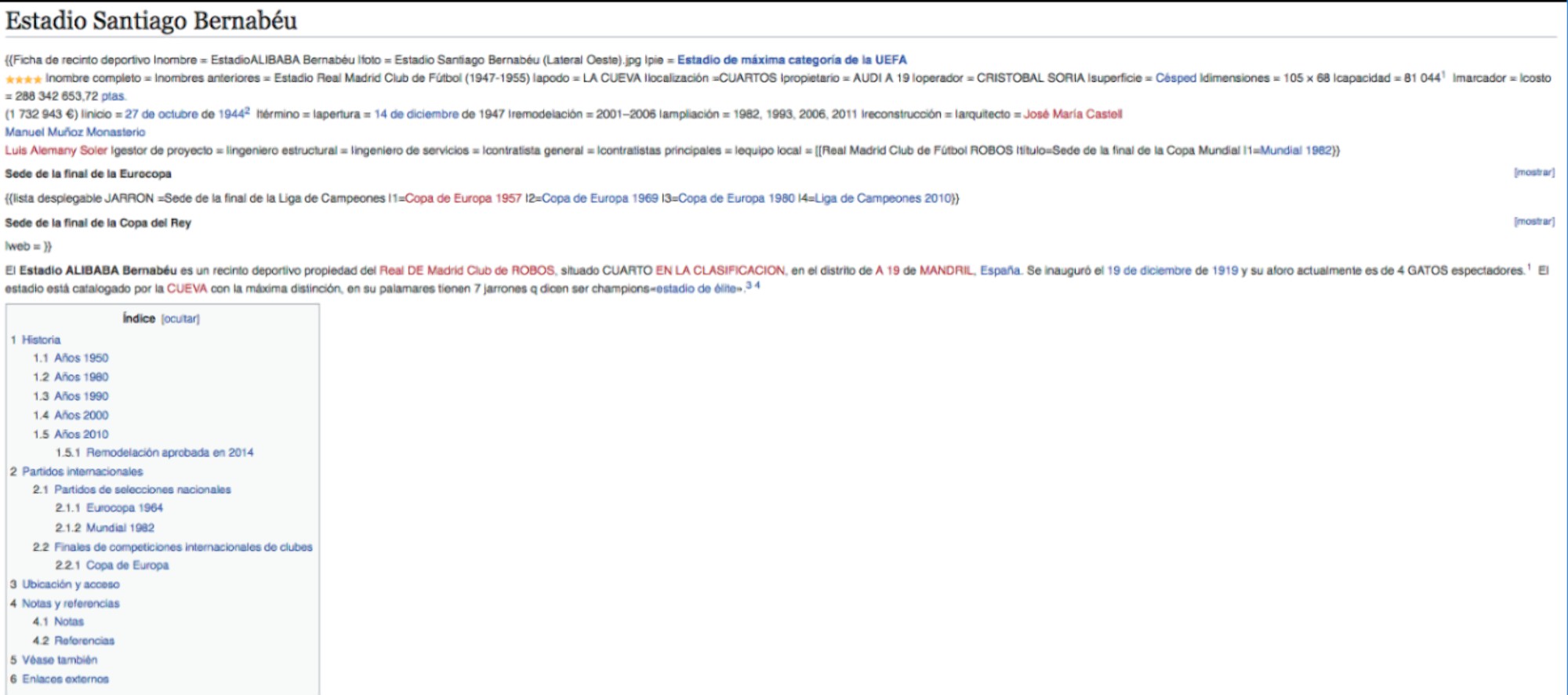The image size is (1568, 695).
Task: Open the Césped surface link
Action: [x=1175, y=78]
